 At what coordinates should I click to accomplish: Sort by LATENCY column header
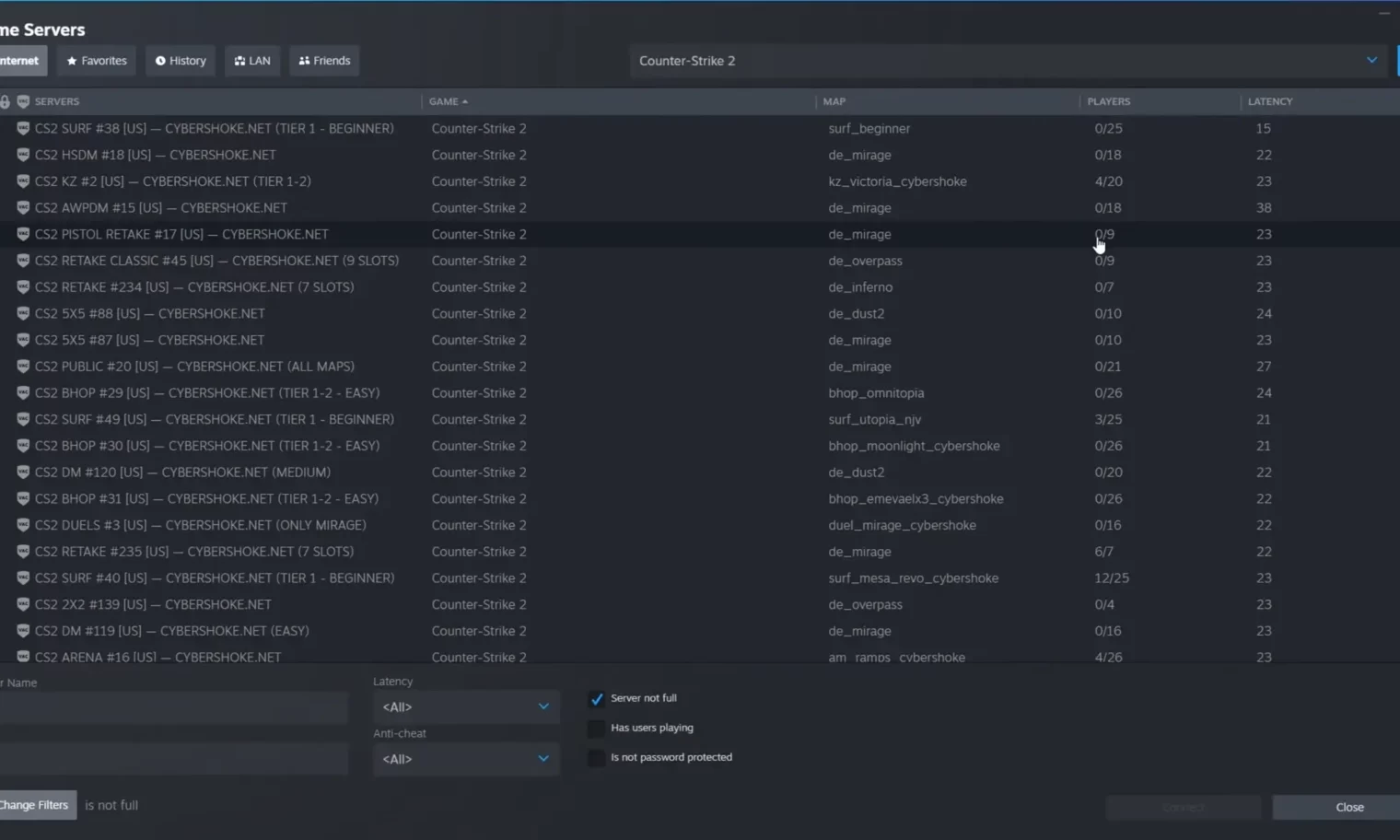pos(1270,101)
